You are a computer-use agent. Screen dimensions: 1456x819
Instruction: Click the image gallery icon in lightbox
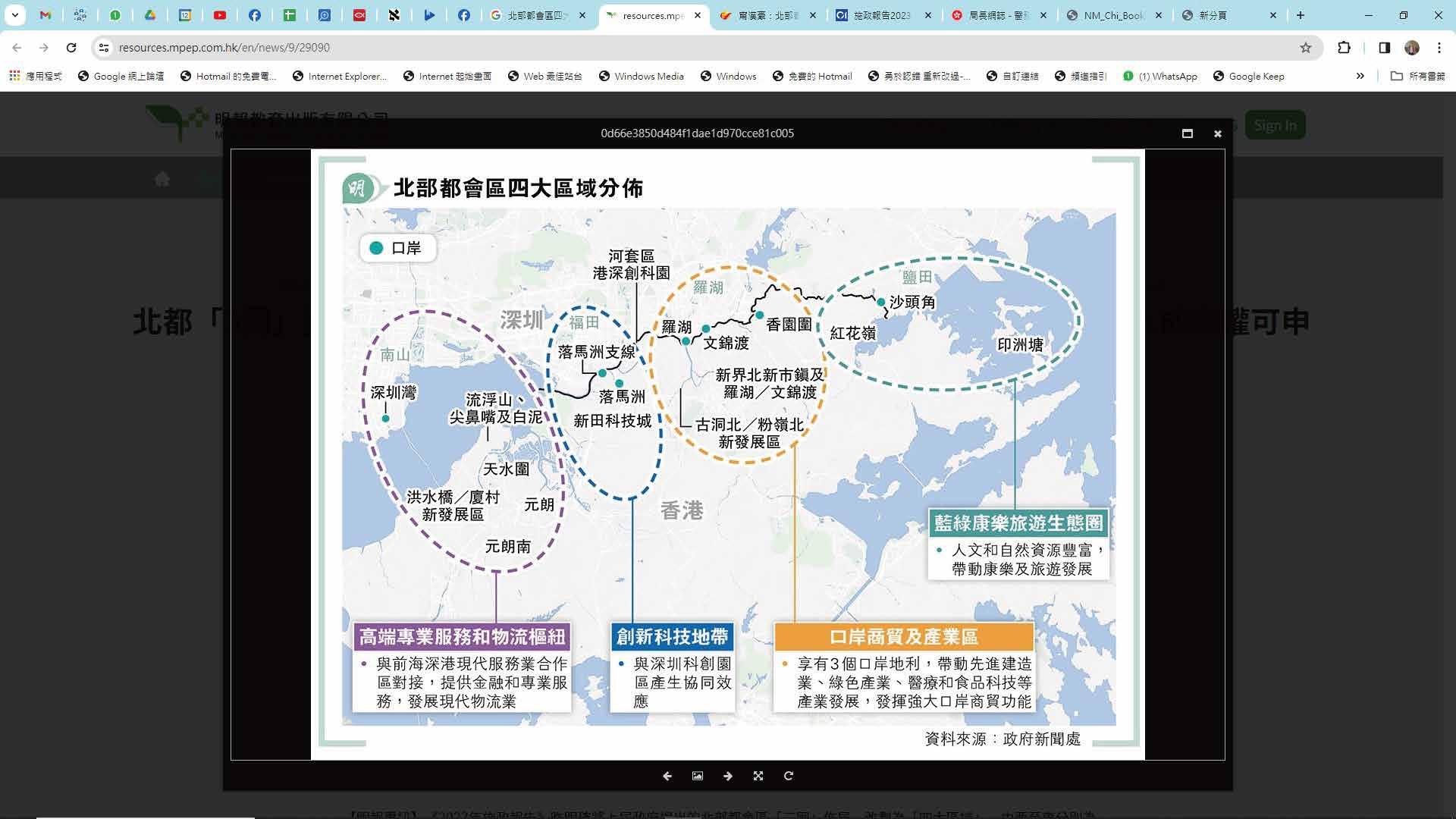click(698, 776)
